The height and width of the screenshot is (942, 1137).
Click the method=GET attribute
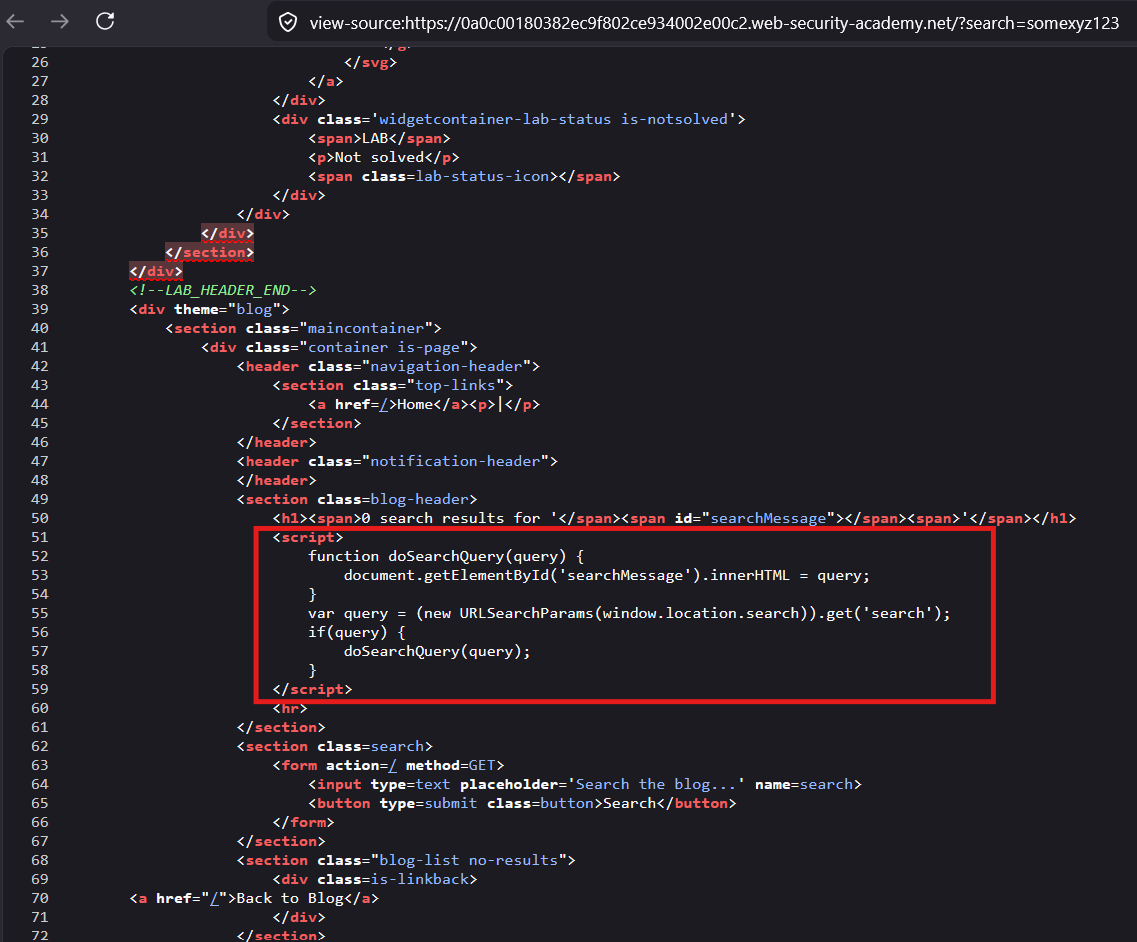(x=450, y=766)
